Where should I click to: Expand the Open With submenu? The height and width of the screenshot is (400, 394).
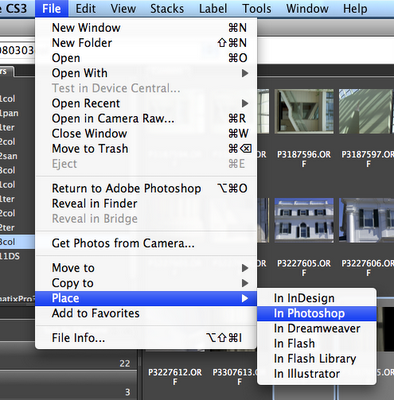click(x=146, y=73)
